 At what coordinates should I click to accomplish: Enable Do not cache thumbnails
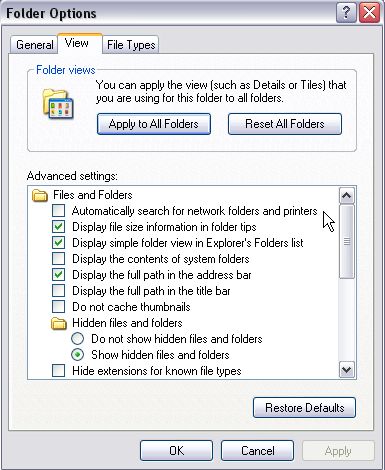pos(59,307)
